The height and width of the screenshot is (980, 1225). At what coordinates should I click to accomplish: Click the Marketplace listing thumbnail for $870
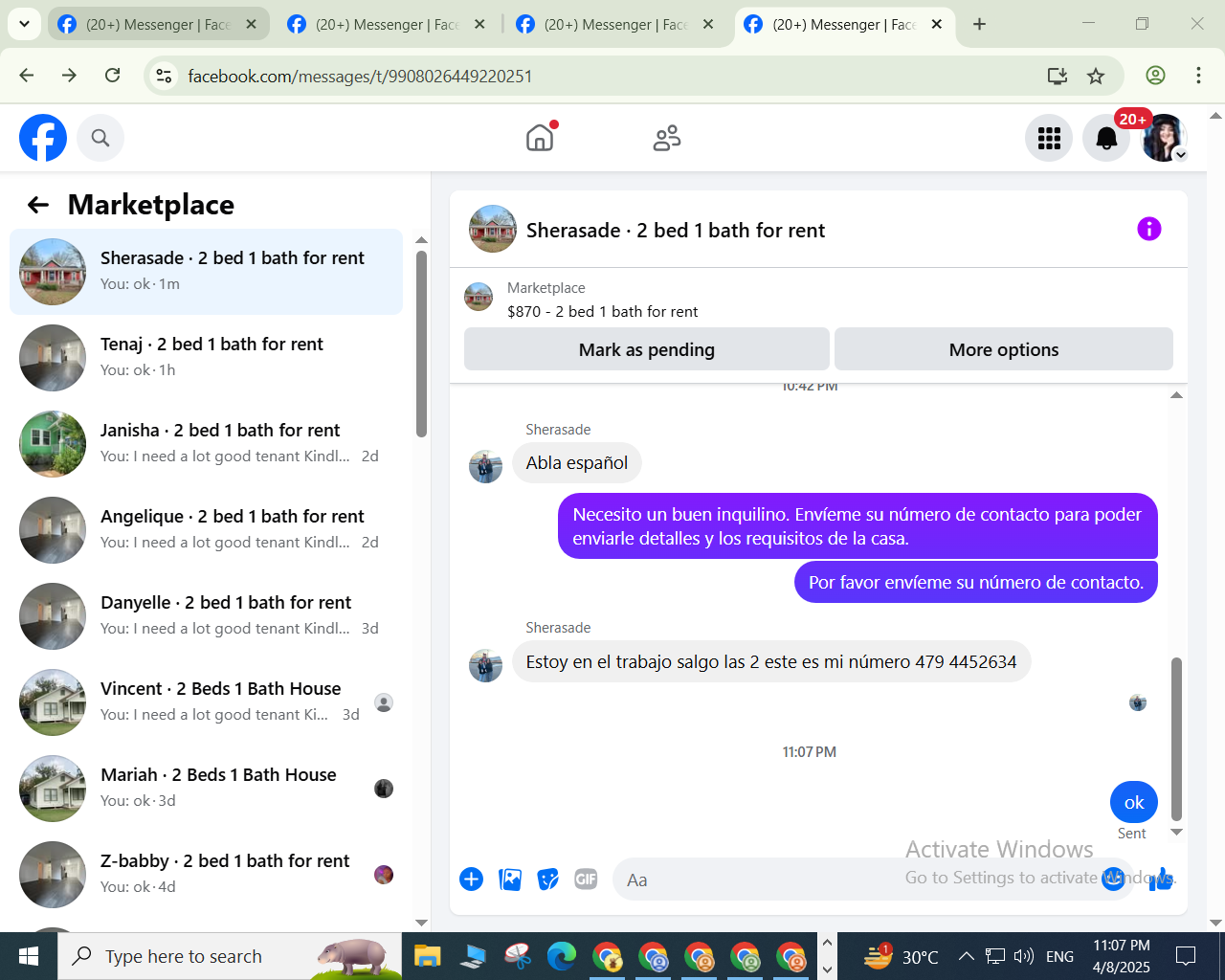479,297
